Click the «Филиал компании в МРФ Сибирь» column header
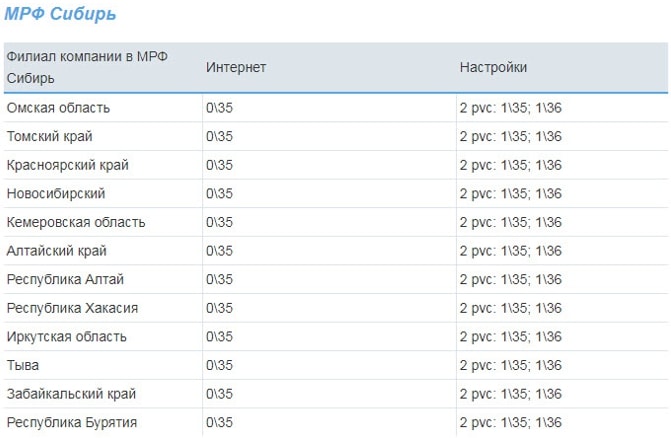 pyautogui.click(x=87, y=67)
